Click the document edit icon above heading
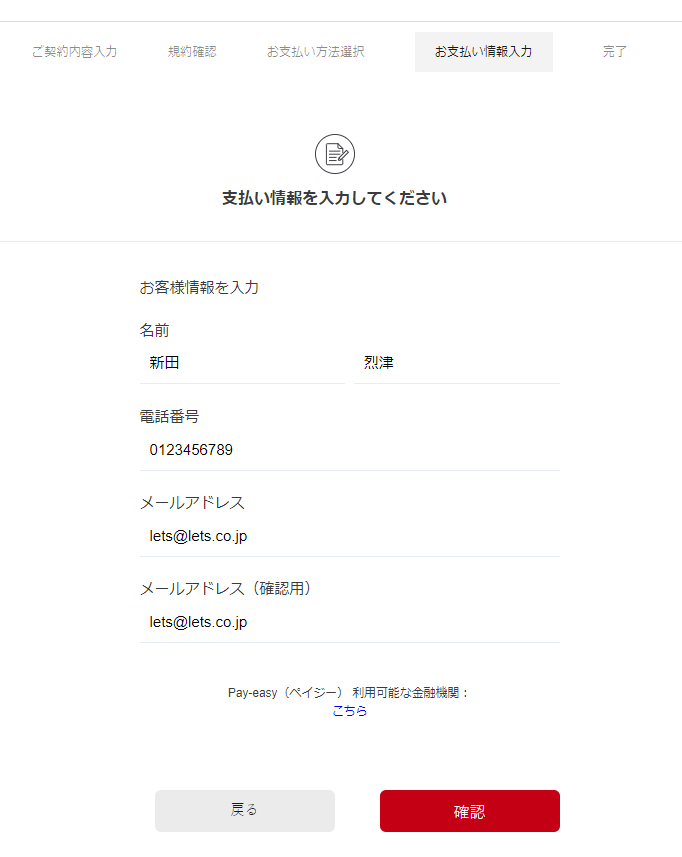682x857 pixels. click(334, 154)
